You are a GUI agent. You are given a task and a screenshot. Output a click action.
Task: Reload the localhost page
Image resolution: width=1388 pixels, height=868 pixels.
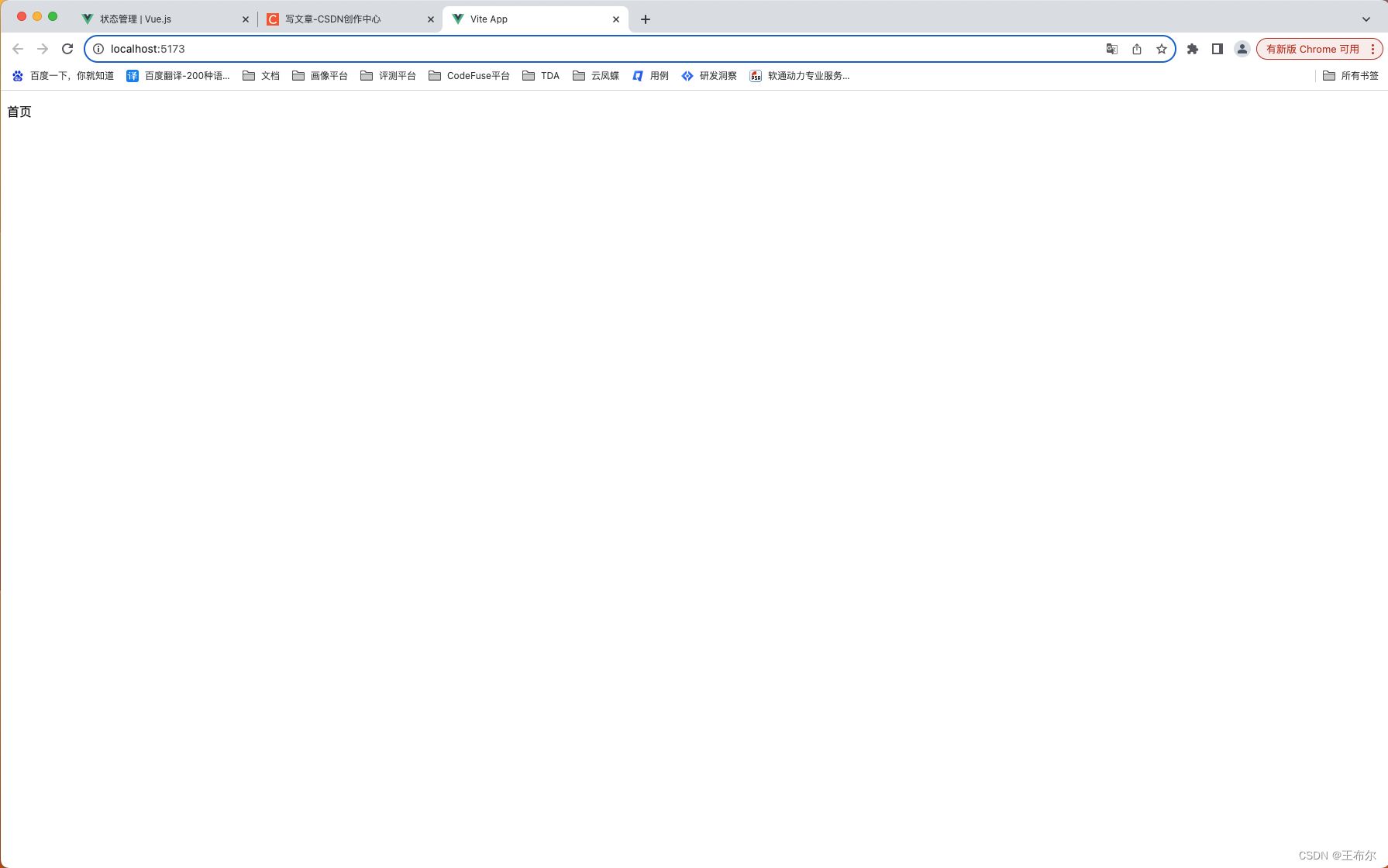pos(67,49)
